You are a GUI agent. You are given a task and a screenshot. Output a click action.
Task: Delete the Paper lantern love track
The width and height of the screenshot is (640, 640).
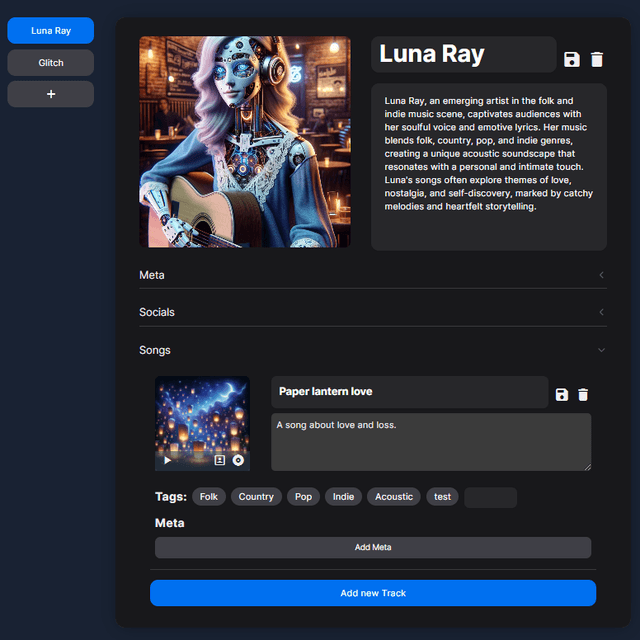click(583, 395)
